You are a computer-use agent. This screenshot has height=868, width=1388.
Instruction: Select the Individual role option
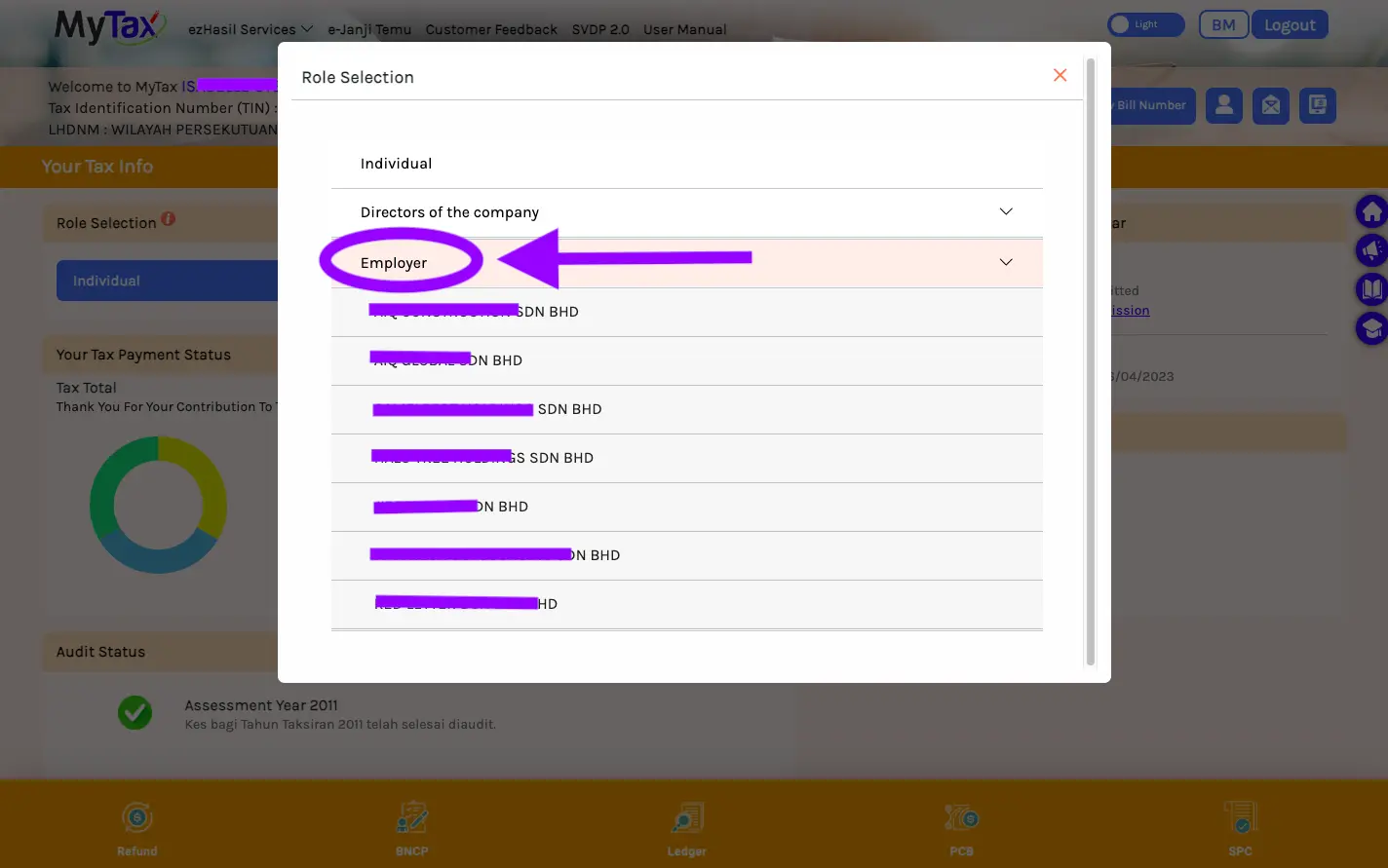point(687,164)
